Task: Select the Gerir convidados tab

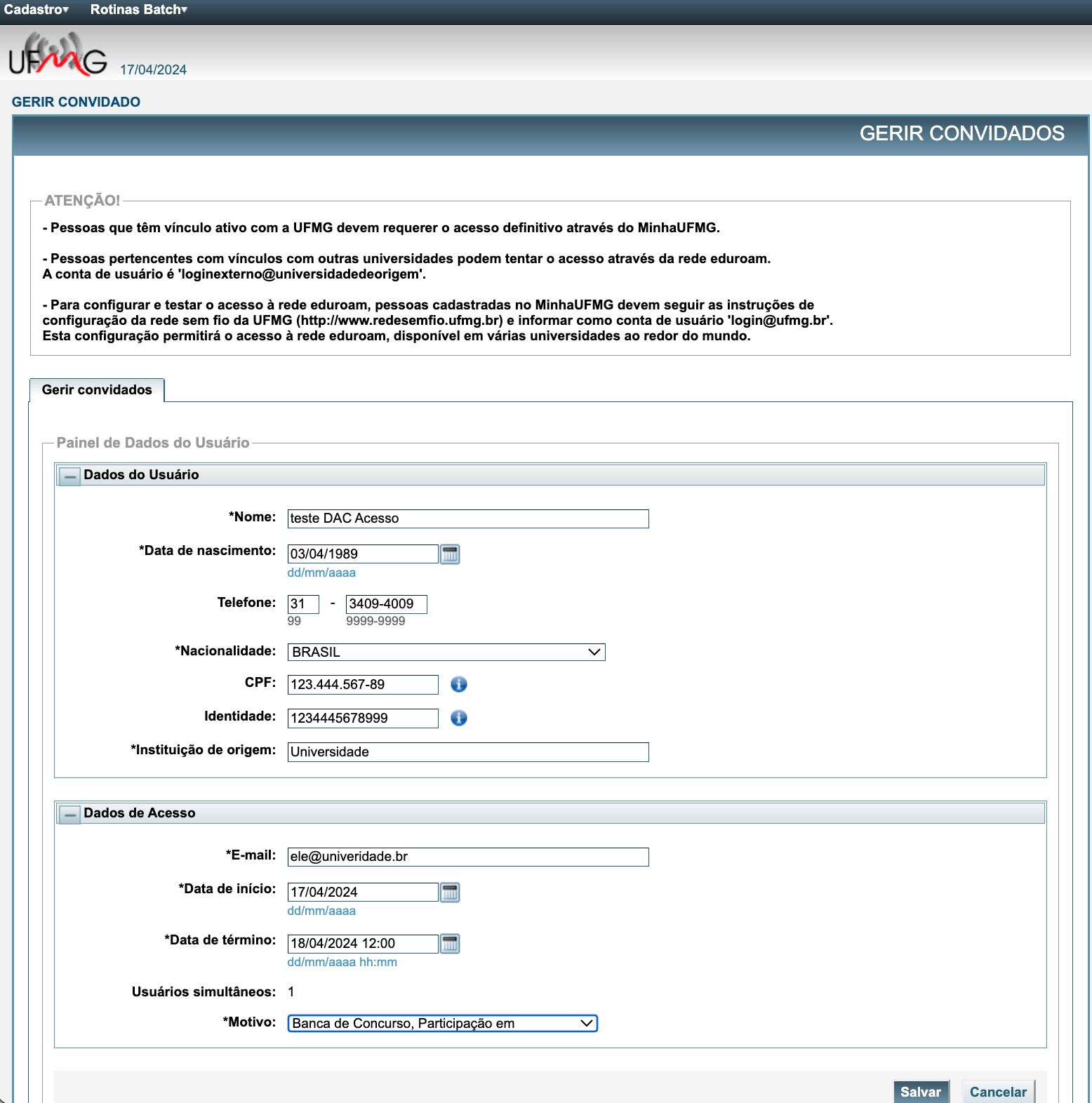Action: (x=97, y=390)
